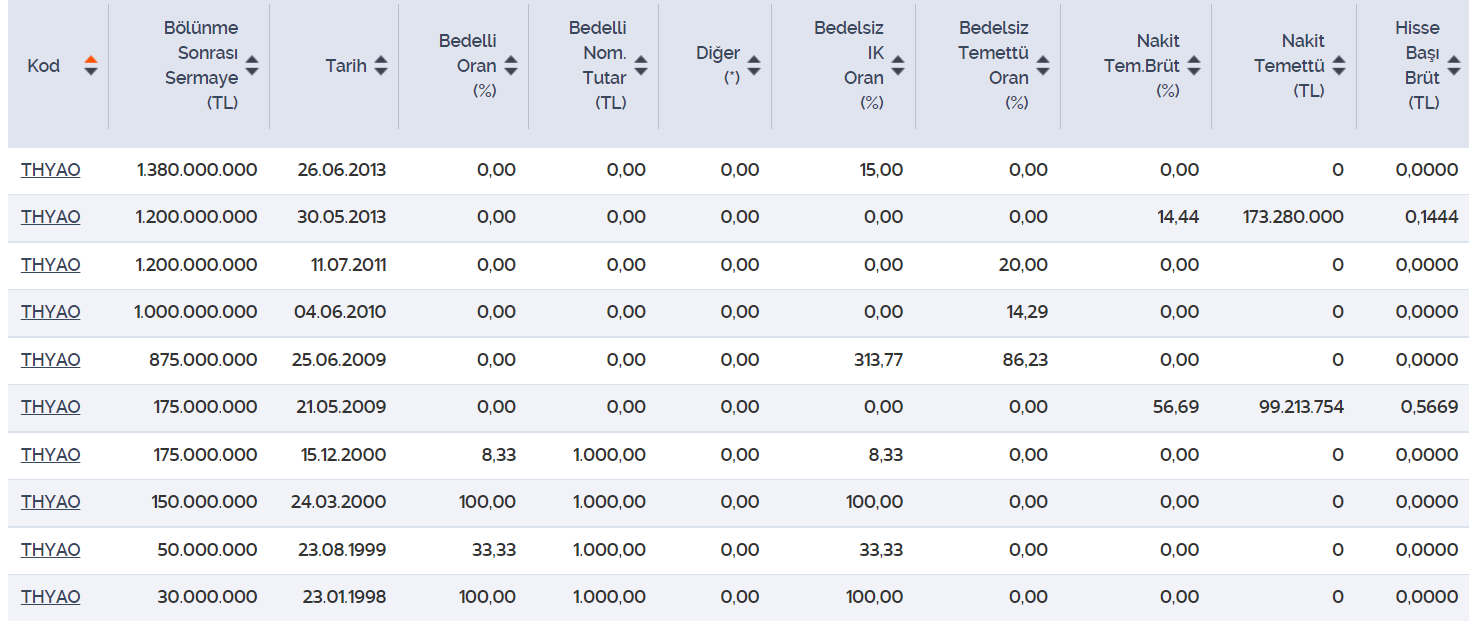
Task: Open THYAO link for the 25.06.2009 row
Action: click(x=50, y=360)
